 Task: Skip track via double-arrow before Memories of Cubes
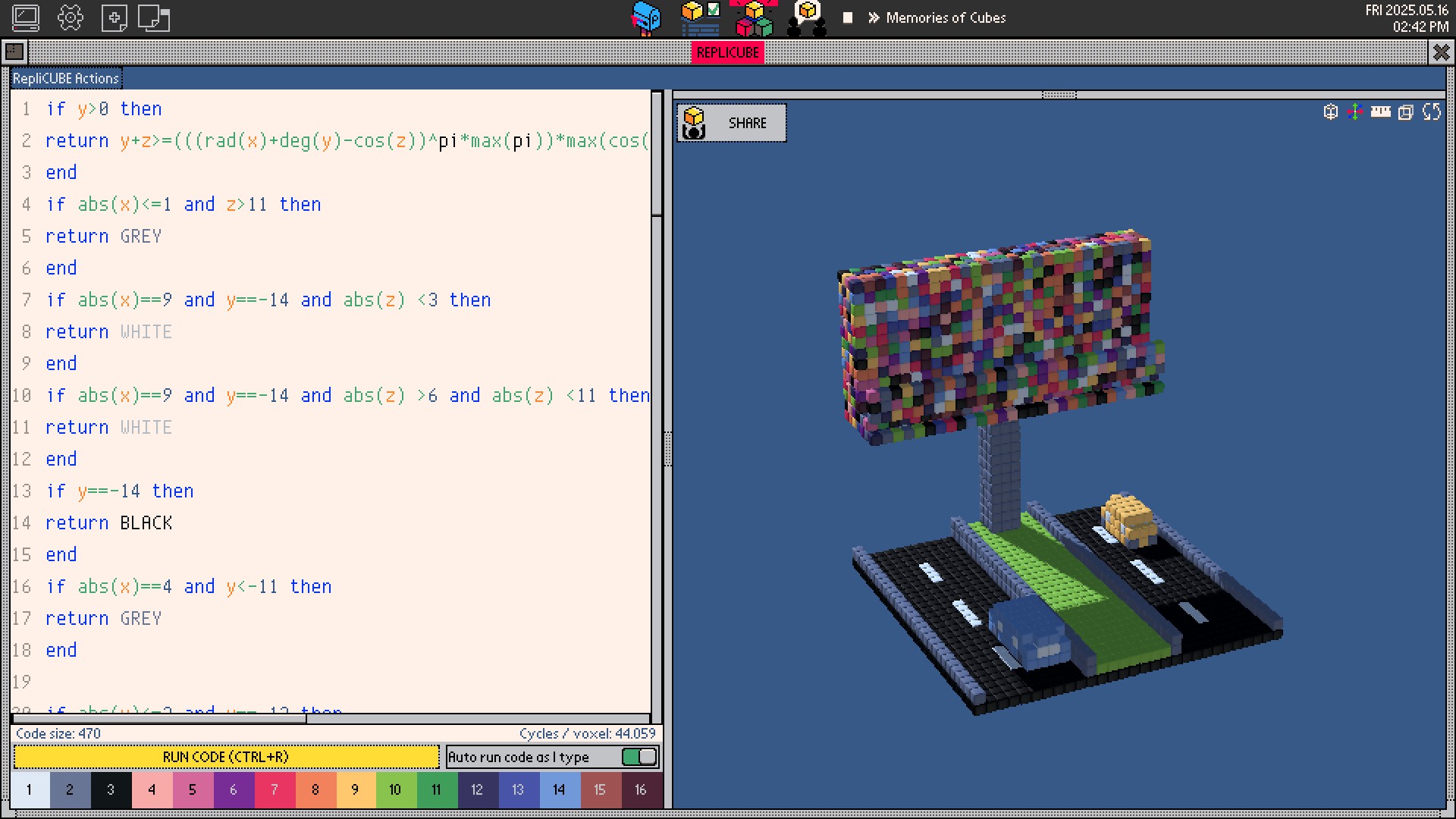coord(874,17)
